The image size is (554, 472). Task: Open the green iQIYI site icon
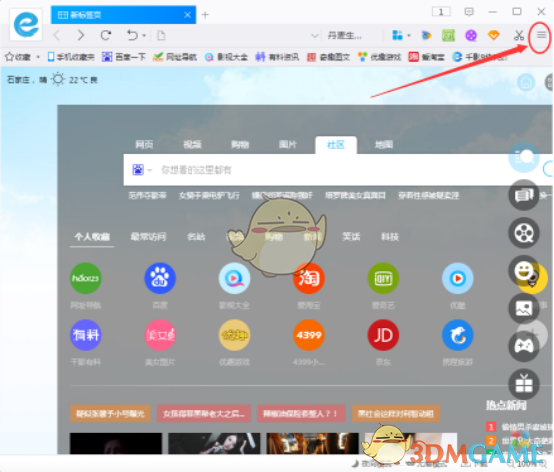click(x=383, y=278)
